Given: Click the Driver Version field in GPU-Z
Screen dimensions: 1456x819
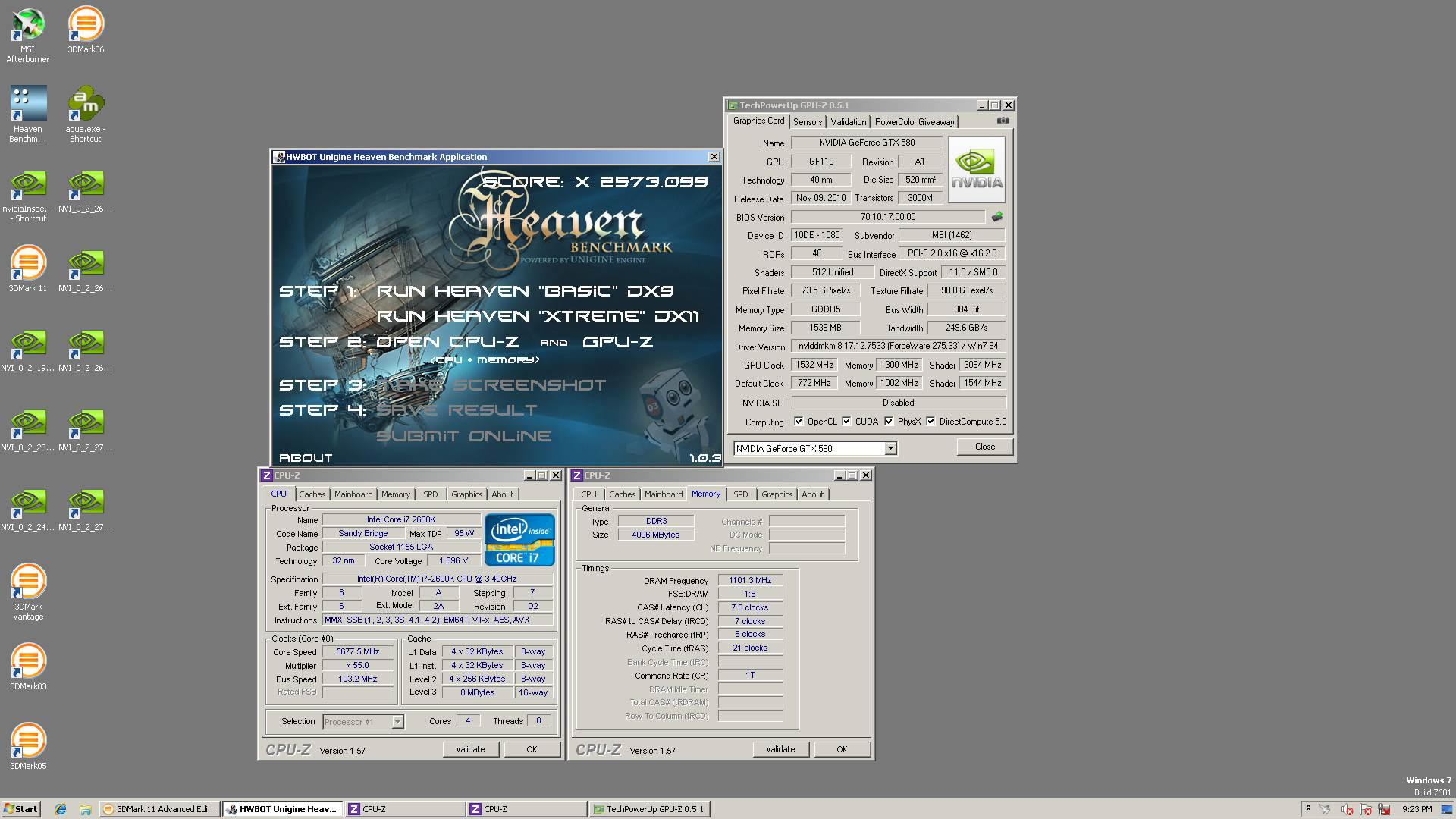Looking at the screenshot, I should click(x=898, y=346).
